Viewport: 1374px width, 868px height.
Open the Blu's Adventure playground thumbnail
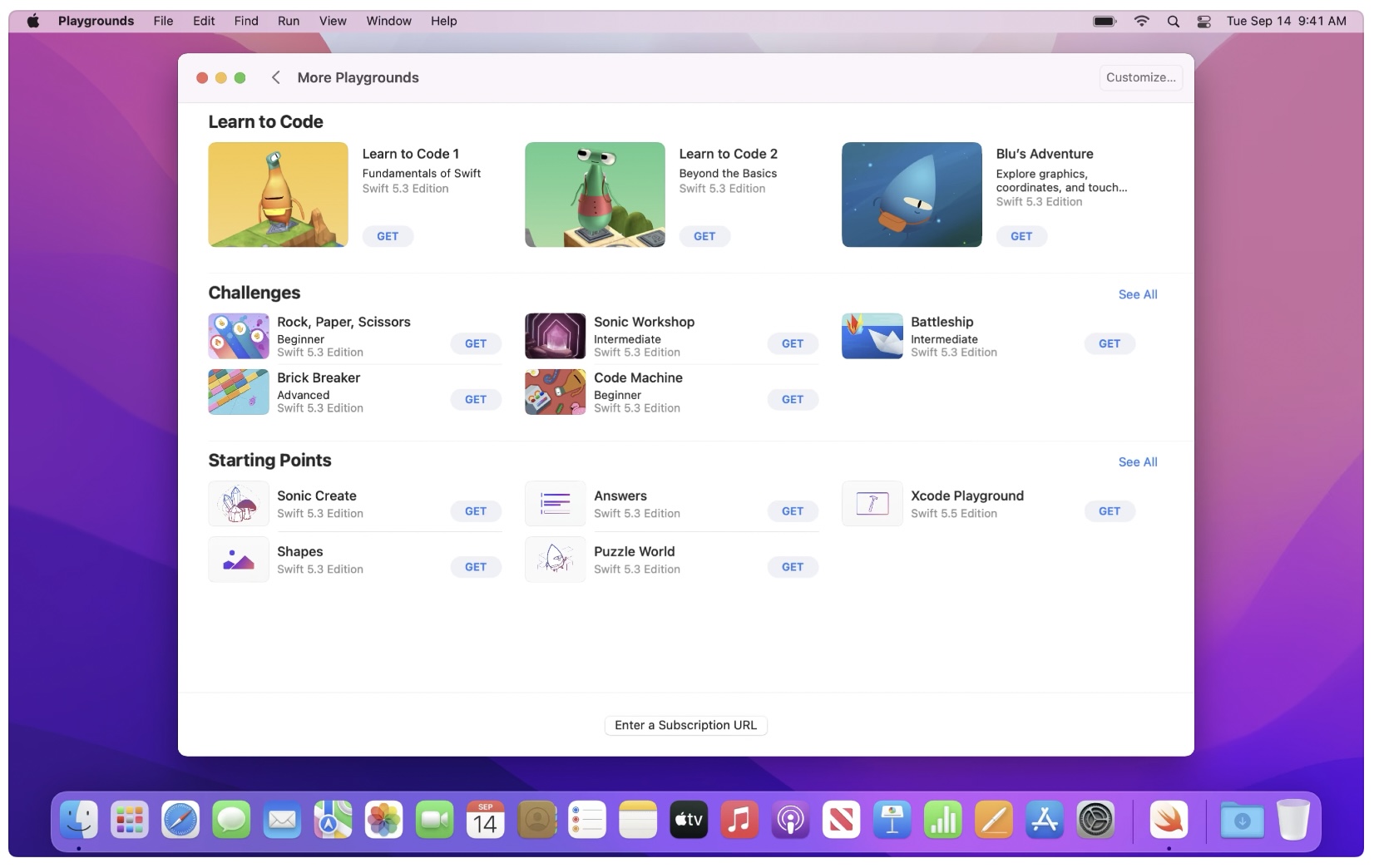coord(912,195)
